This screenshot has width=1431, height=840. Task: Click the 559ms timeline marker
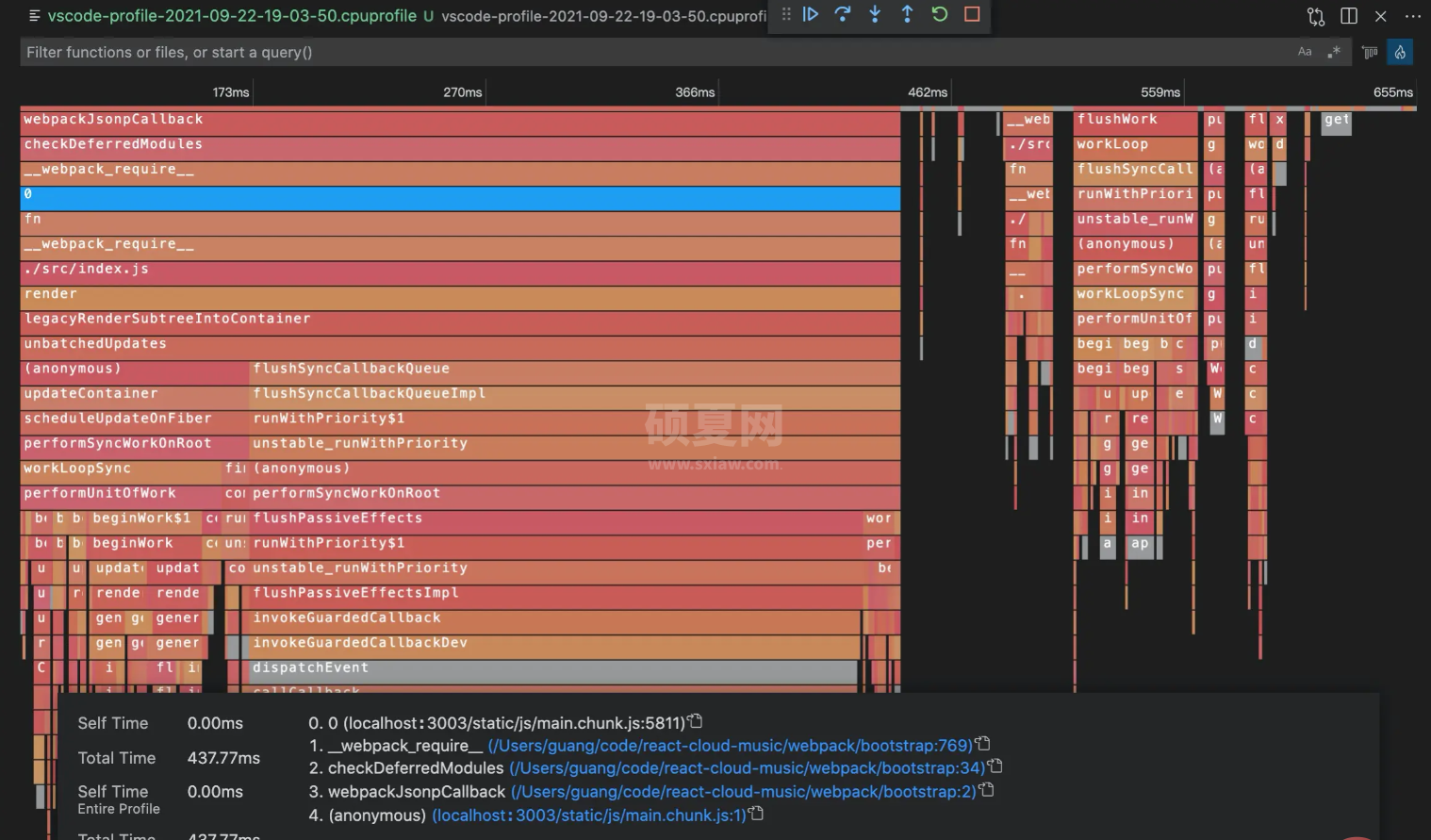click(x=1160, y=92)
